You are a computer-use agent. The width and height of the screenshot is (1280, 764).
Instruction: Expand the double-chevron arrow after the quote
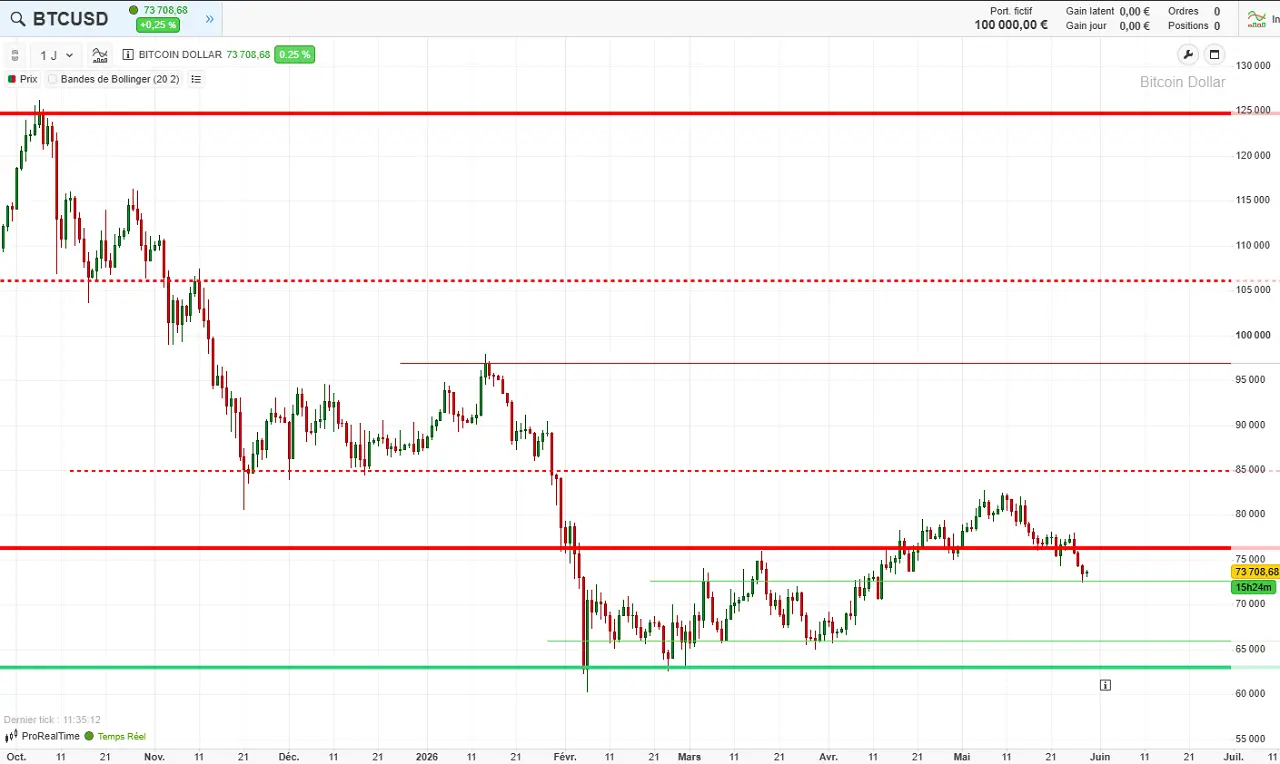point(209,18)
